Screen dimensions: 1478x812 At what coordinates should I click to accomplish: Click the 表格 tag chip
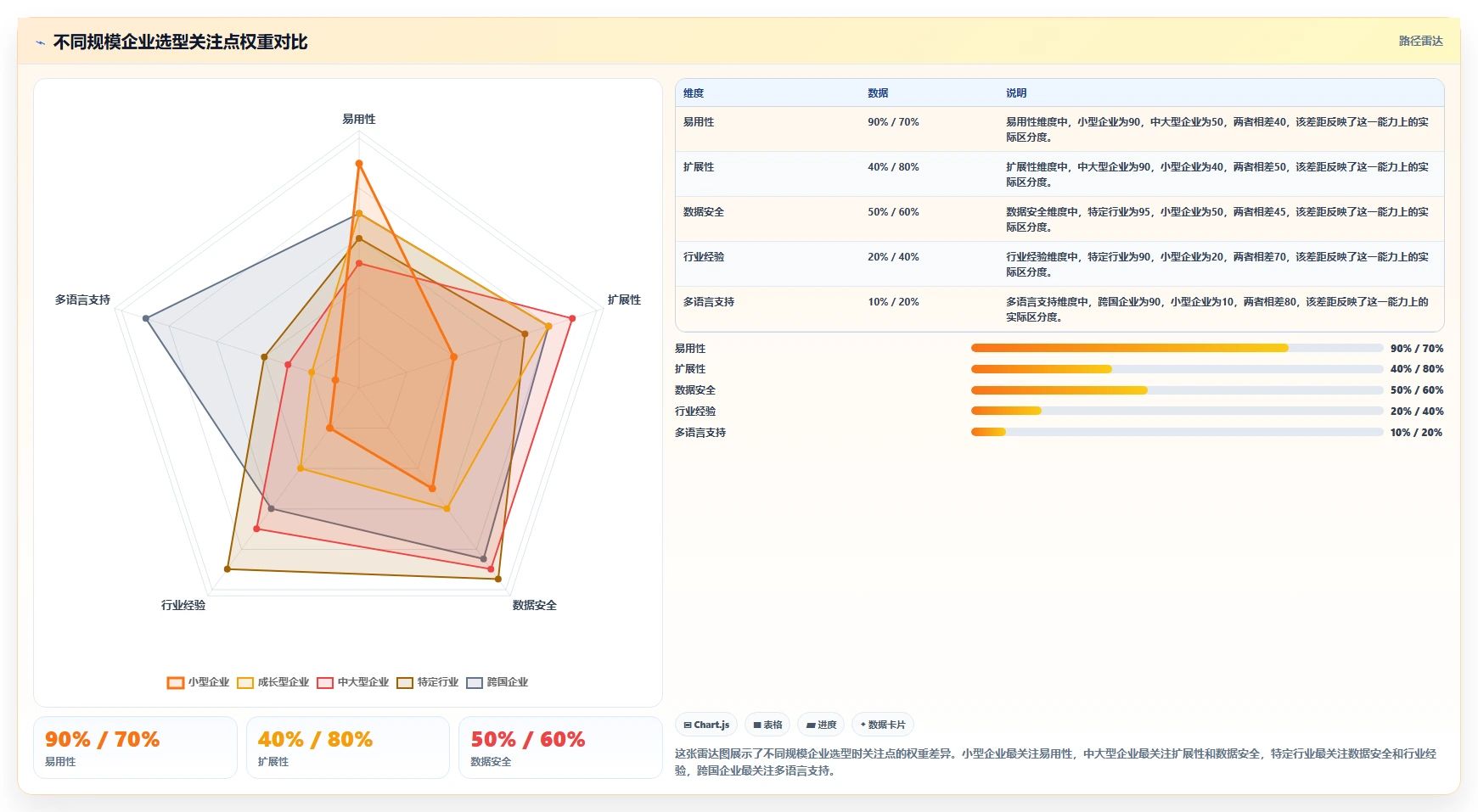767,725
